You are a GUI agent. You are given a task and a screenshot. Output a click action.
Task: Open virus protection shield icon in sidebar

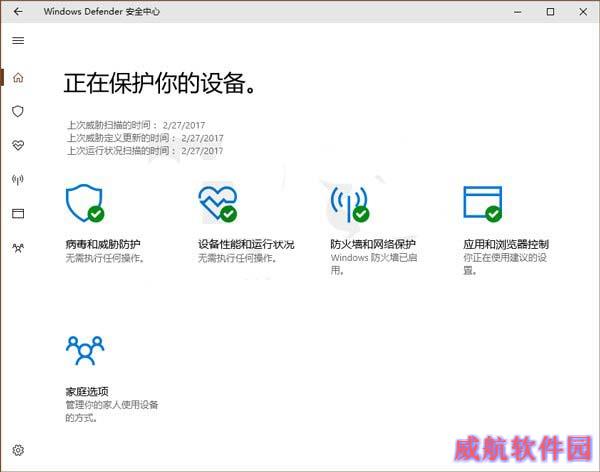click(18, 111)
